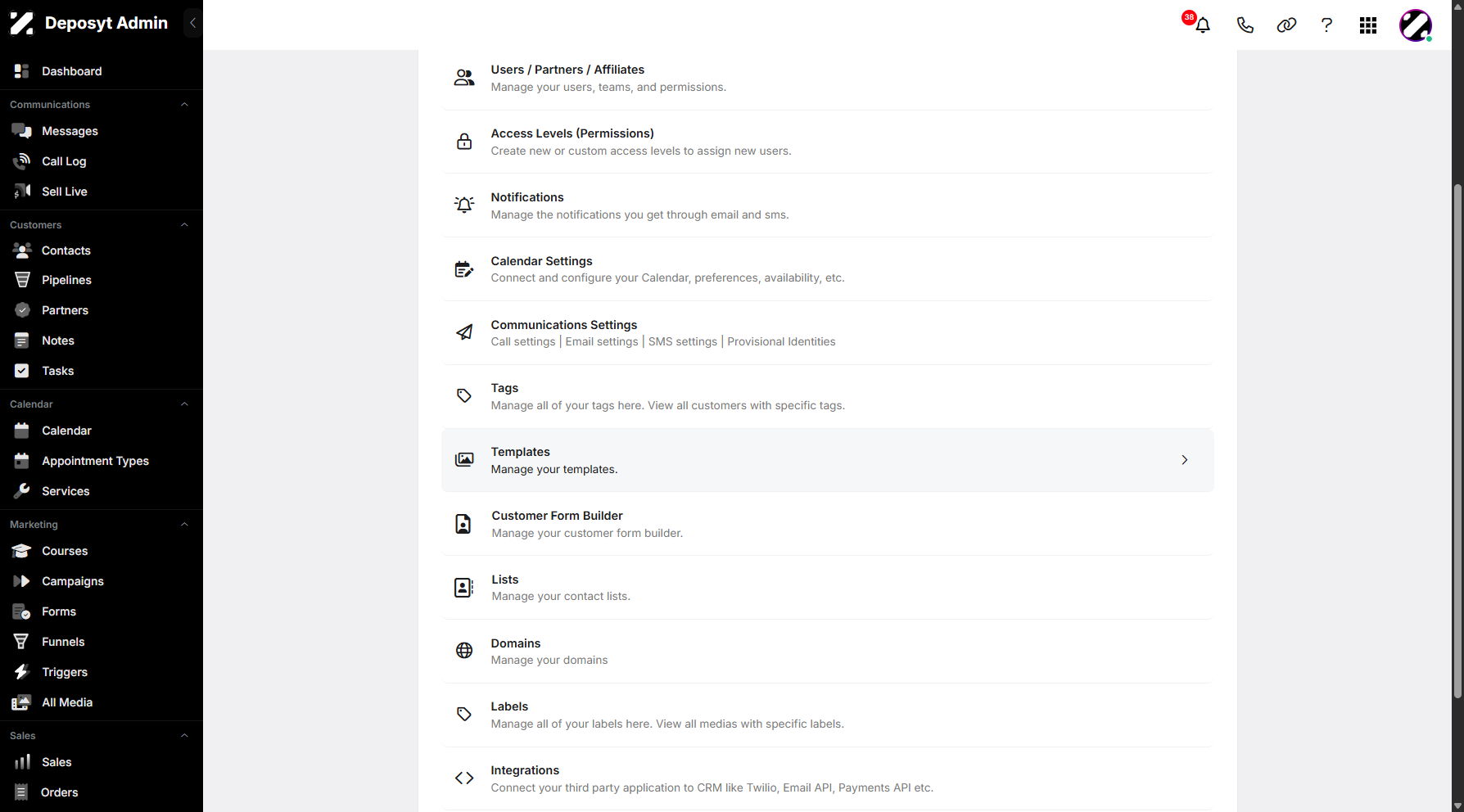Click the Access Levels lock icon

464,142
